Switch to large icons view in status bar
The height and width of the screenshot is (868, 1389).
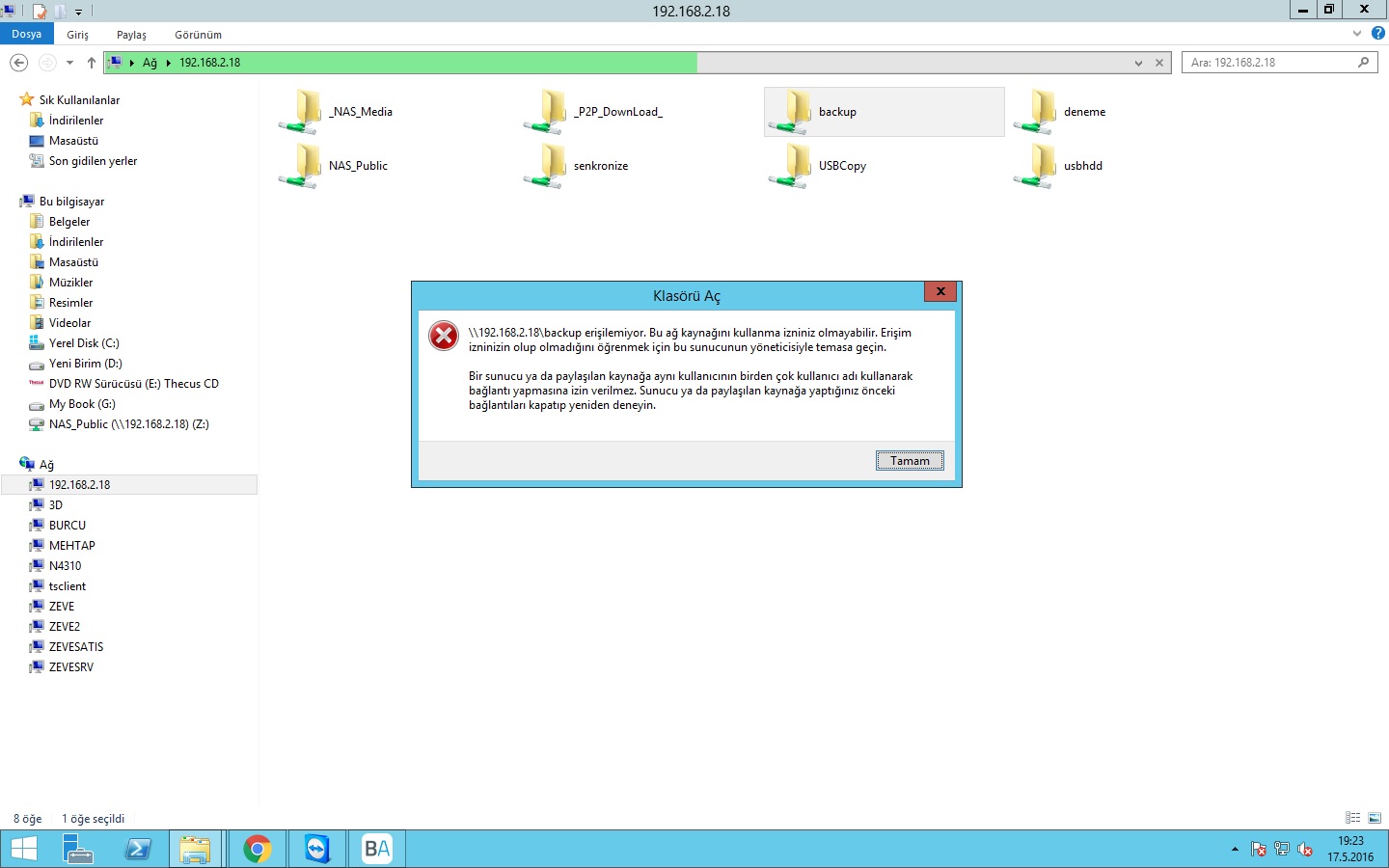tap(1375, 818)
